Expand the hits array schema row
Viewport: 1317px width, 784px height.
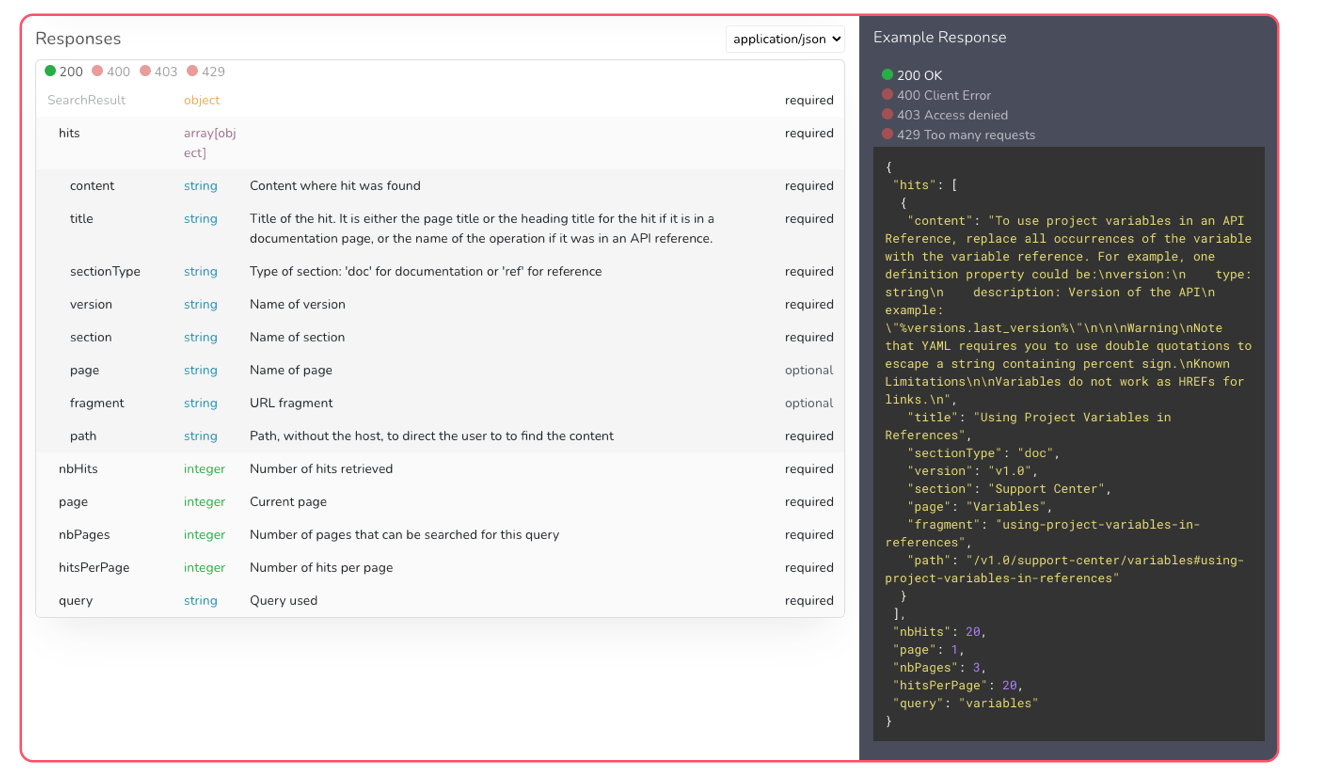point(68,133)
